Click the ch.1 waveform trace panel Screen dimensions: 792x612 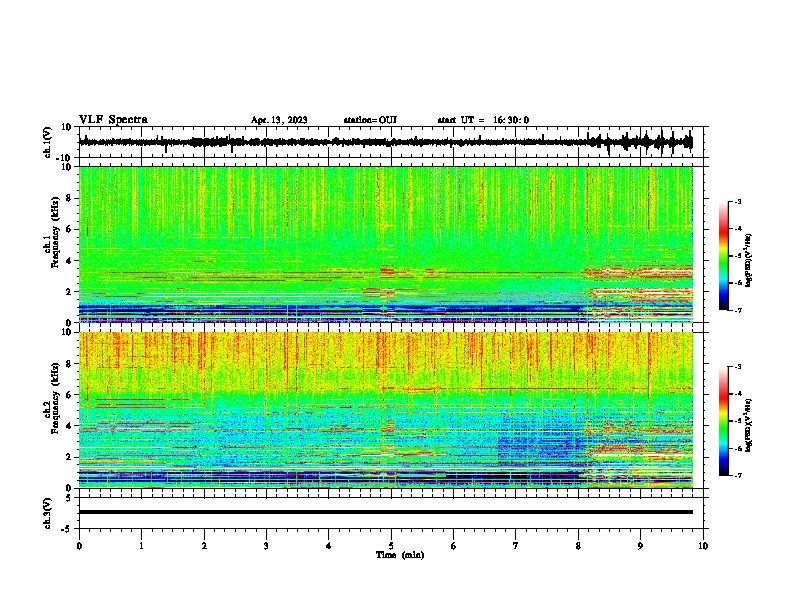391,142
